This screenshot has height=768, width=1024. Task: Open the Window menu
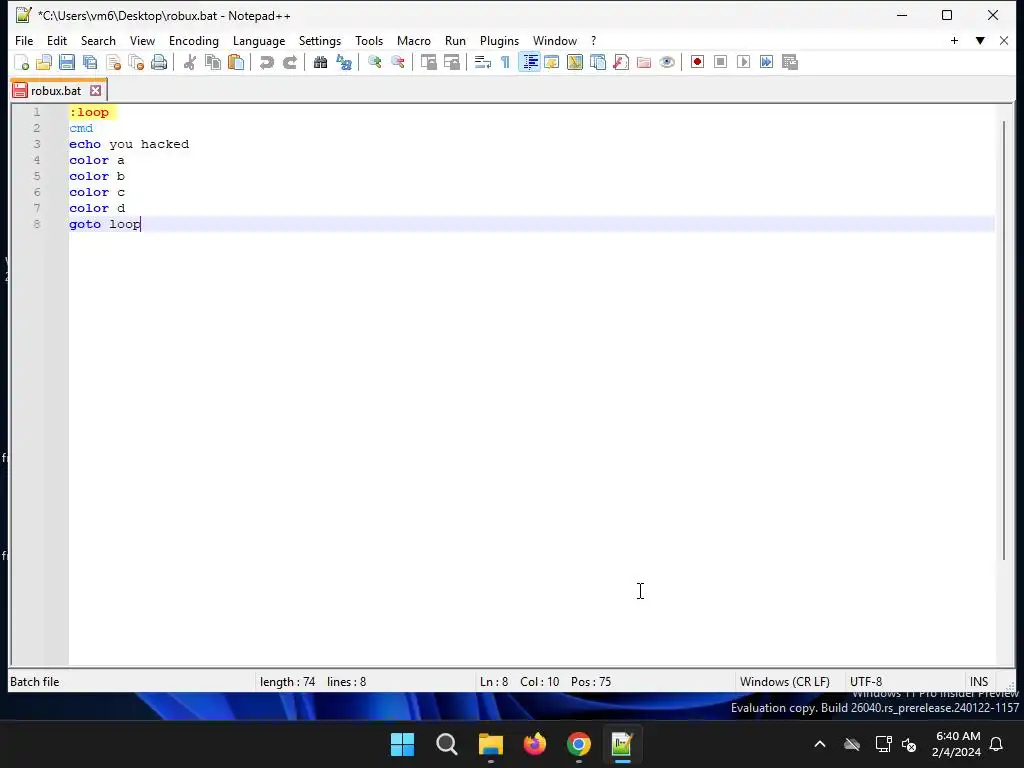pyautogui.click(x=554, y=40)
